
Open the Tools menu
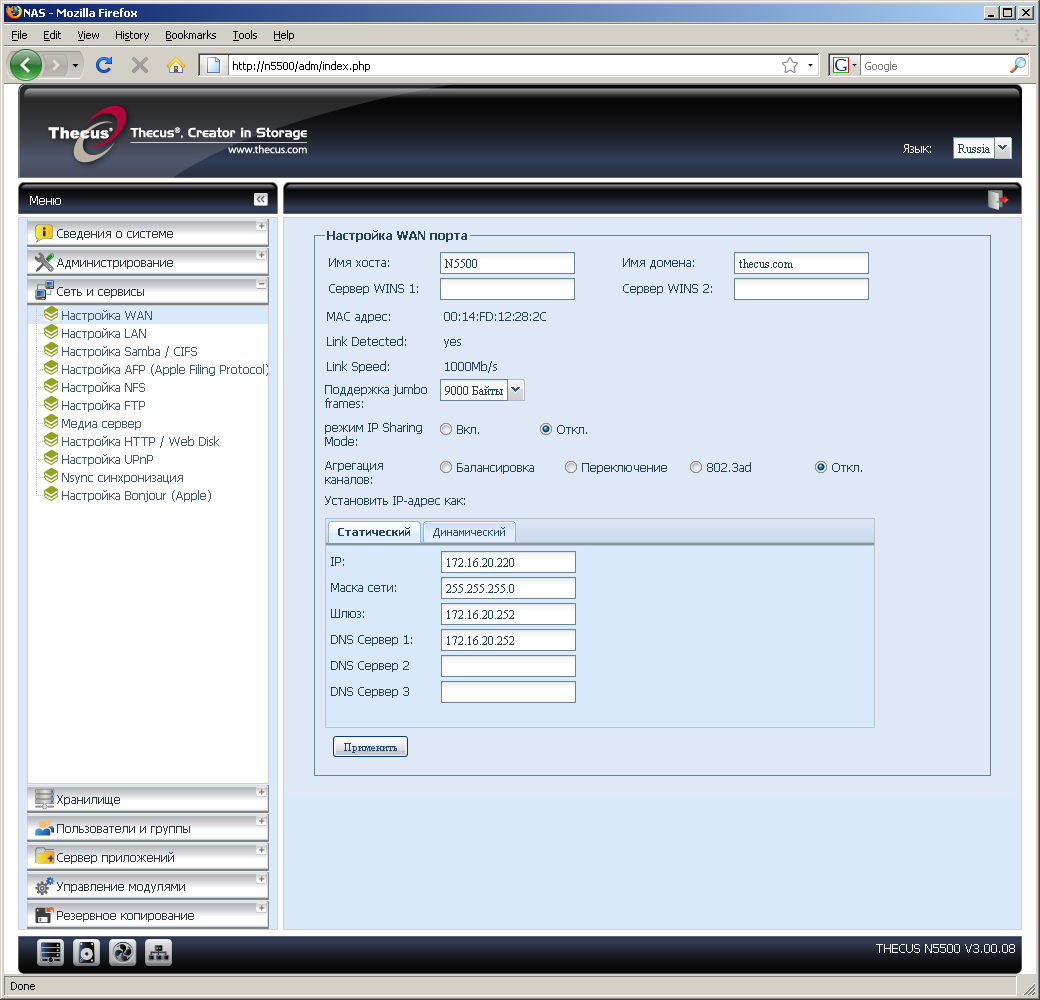click(x=245, y=35)
